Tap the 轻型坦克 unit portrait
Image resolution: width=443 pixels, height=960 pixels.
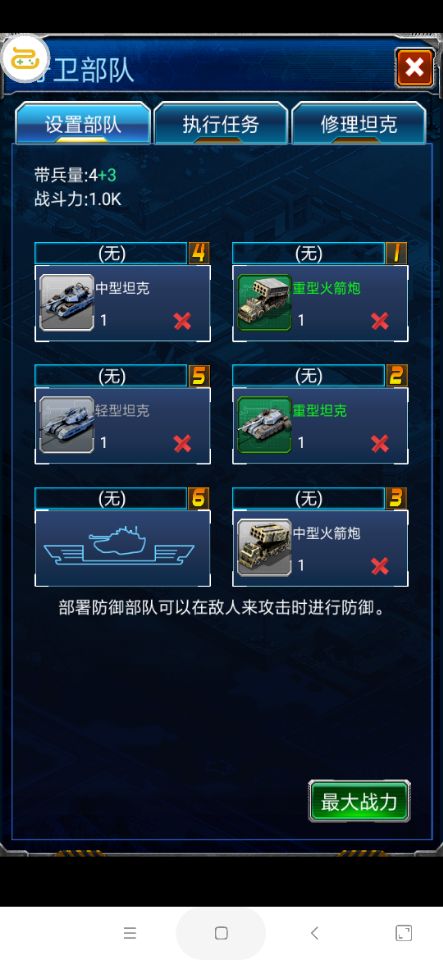67,425
